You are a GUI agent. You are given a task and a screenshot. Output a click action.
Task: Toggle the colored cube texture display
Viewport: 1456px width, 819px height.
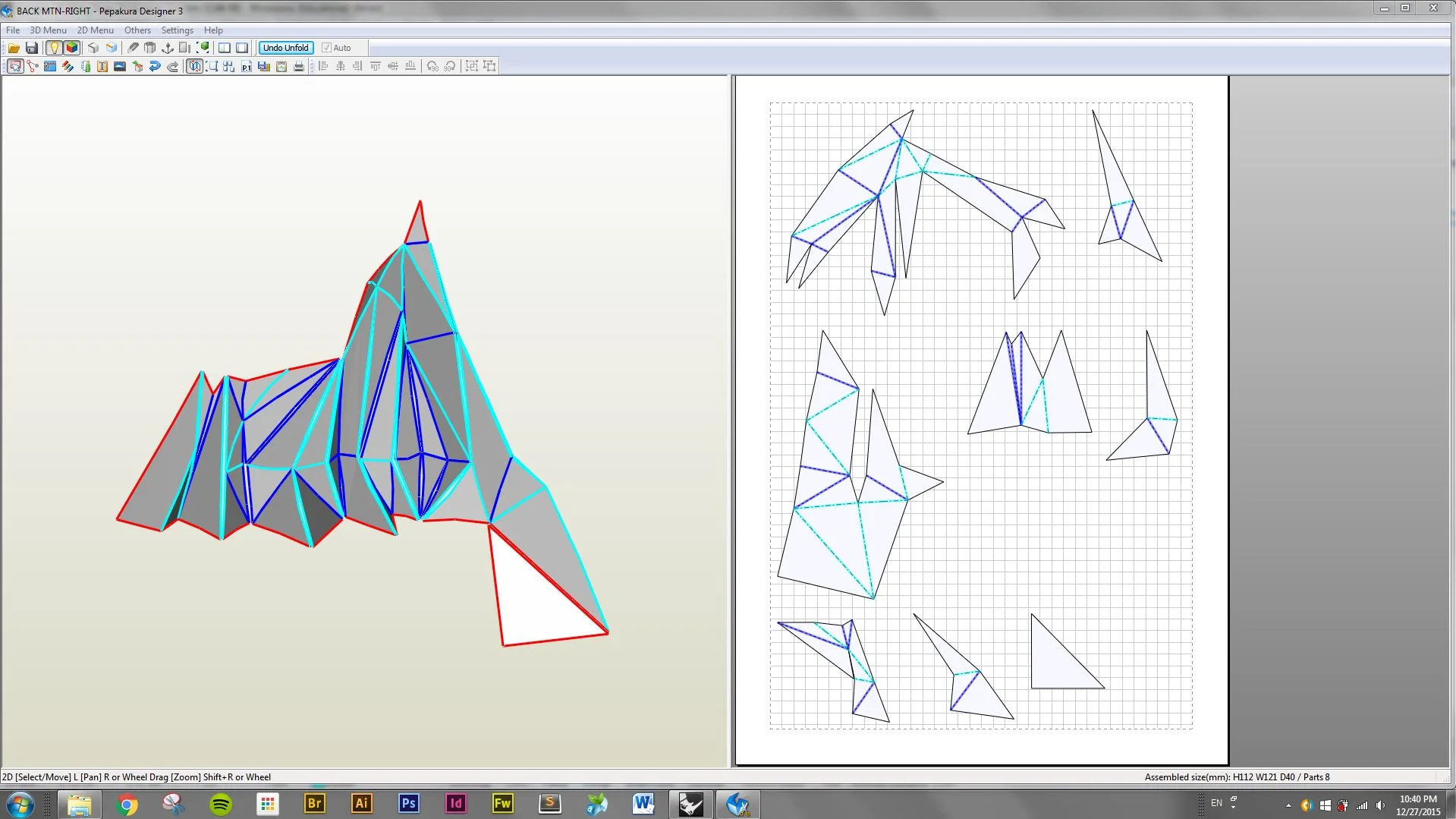coord(72,48)
